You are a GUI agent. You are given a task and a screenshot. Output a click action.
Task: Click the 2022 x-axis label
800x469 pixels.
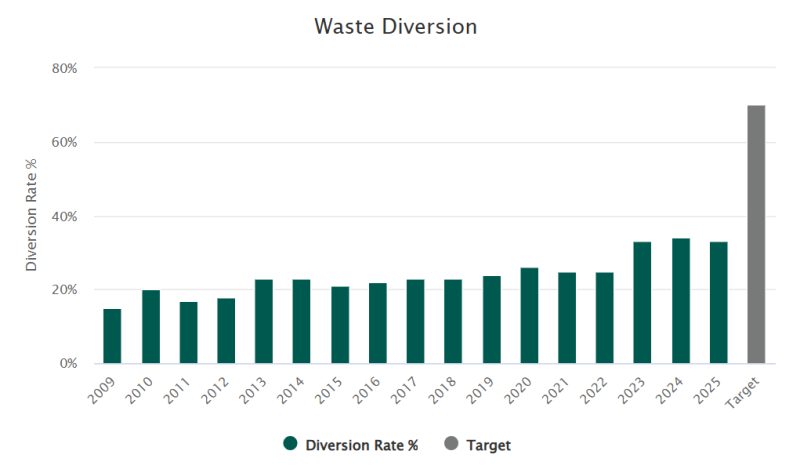coord(594,390)
